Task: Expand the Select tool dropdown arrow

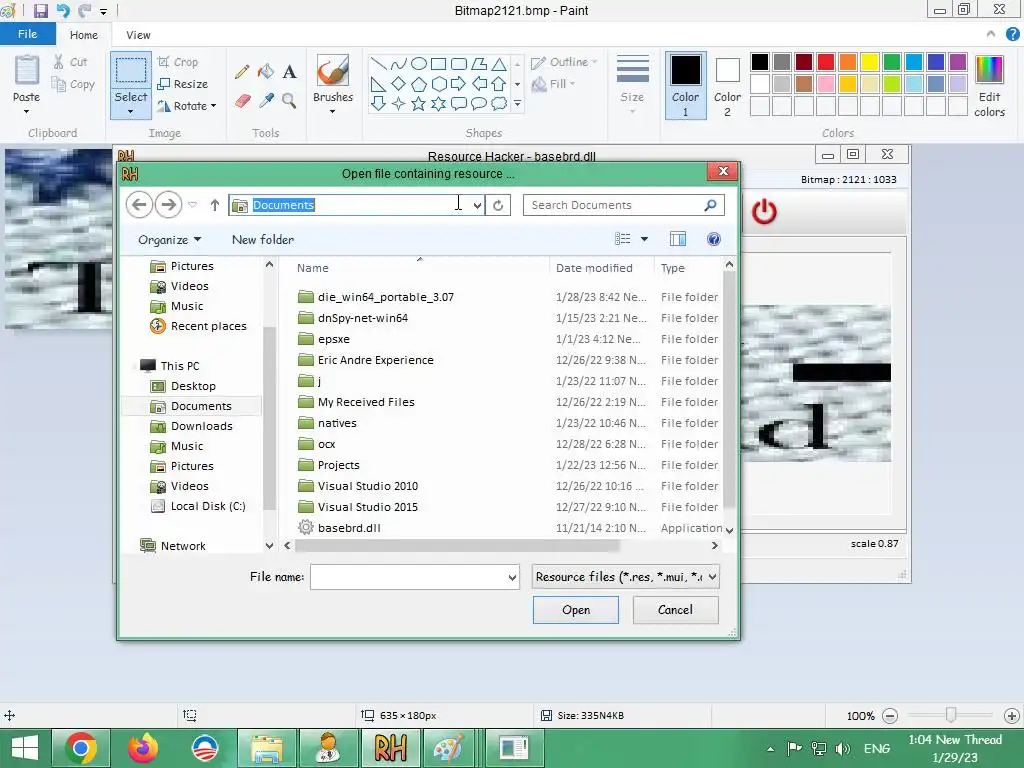Action: click(131, 111)
